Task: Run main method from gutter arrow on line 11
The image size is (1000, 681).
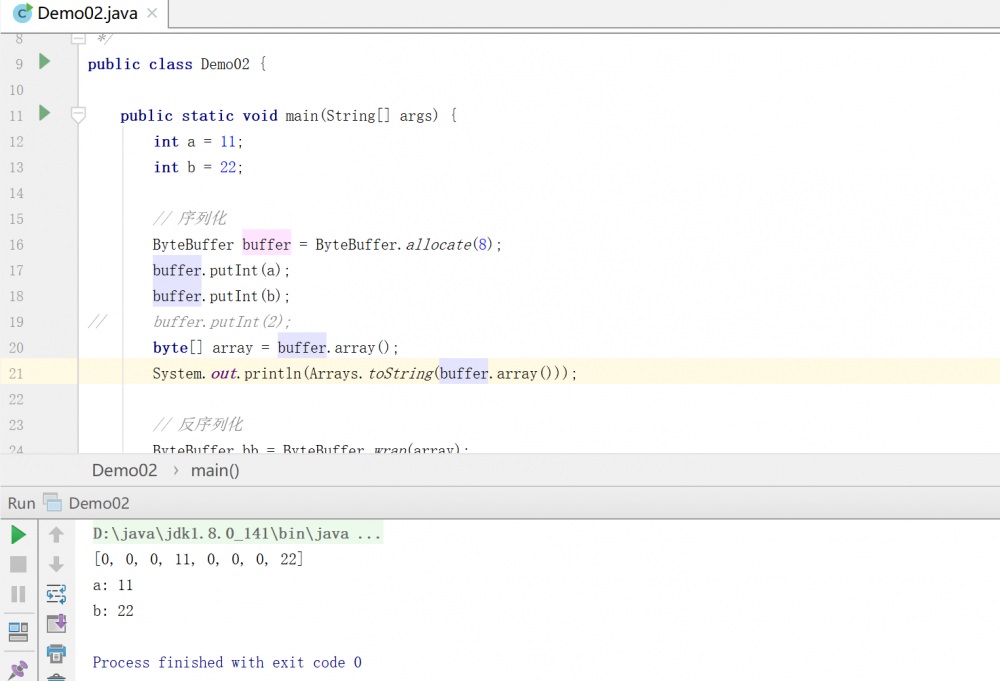Action: coord(45,113)
